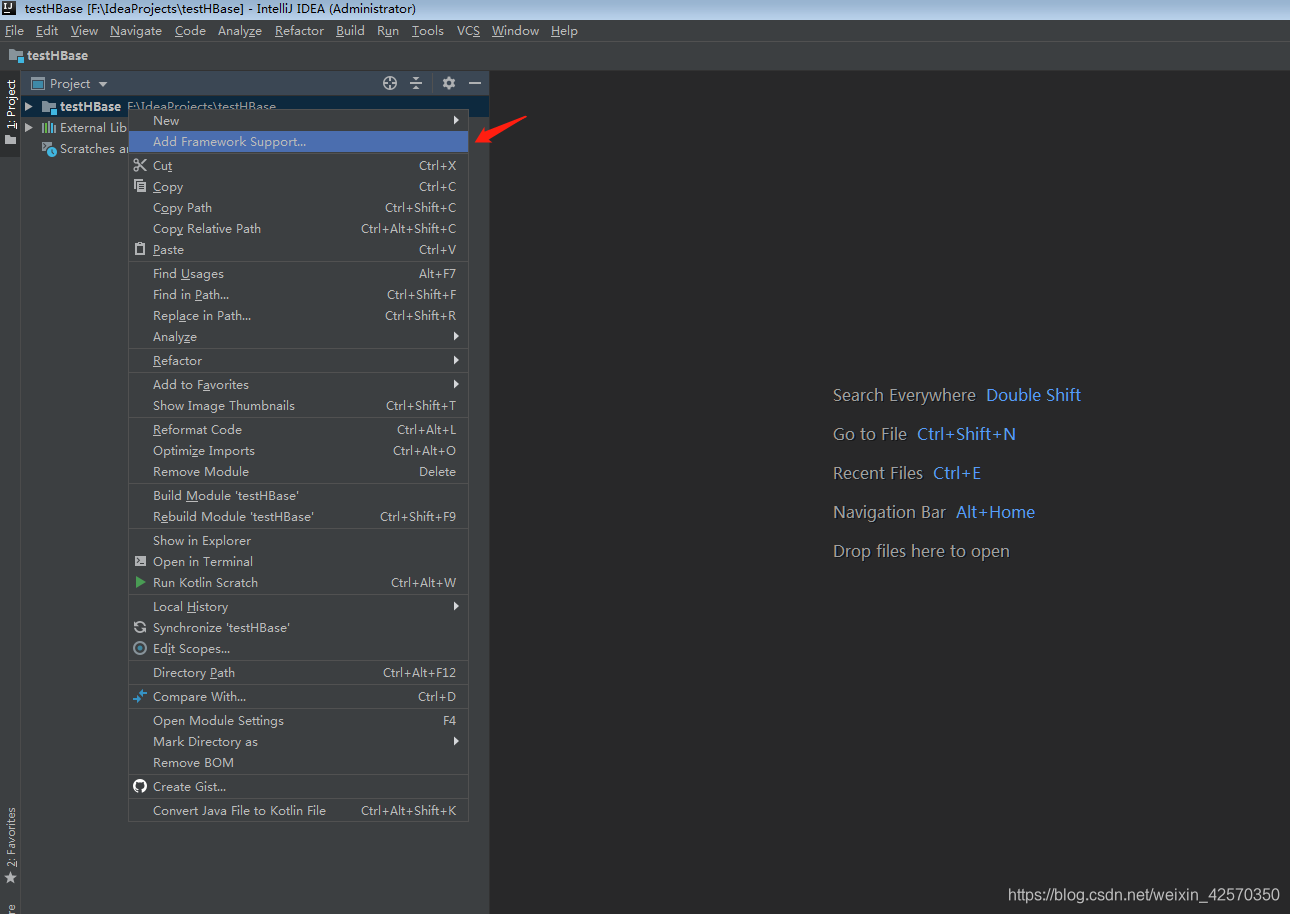Open the Analyze submenu in context menu
The width and height of the screenshot is (1290, 914).
click(x=298, y=337)
